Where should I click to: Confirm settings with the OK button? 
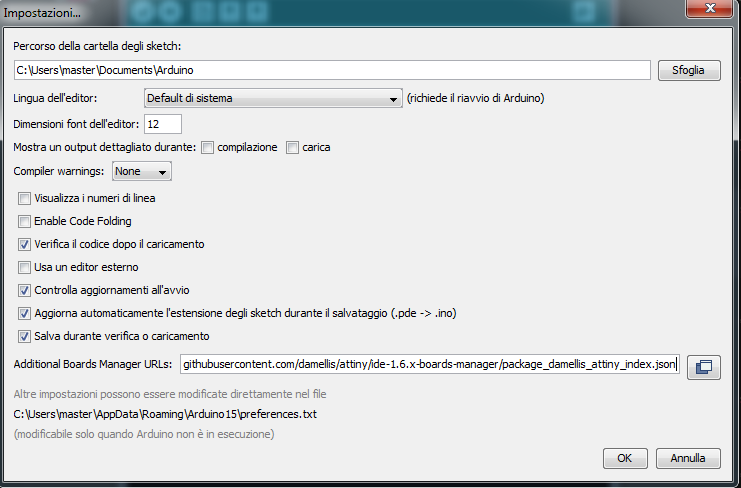coord(625,458)
